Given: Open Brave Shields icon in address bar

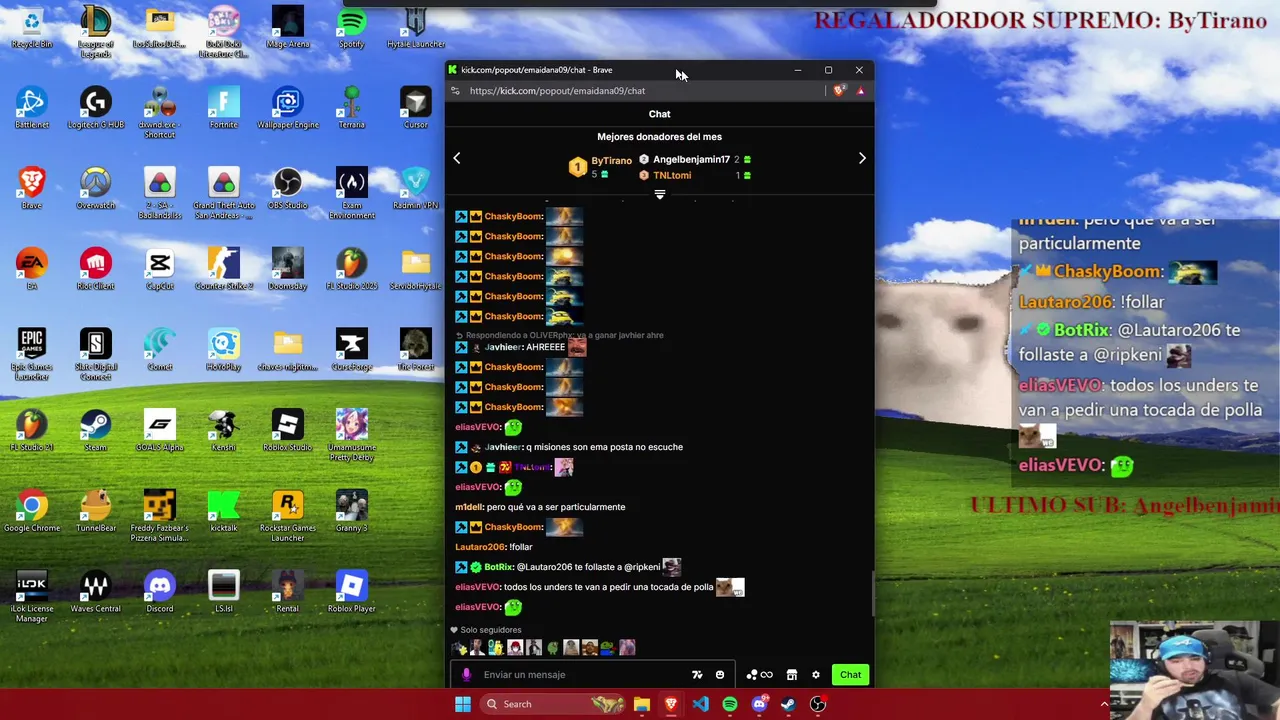Looking at the screenshot, I should (x=839, y=91).
